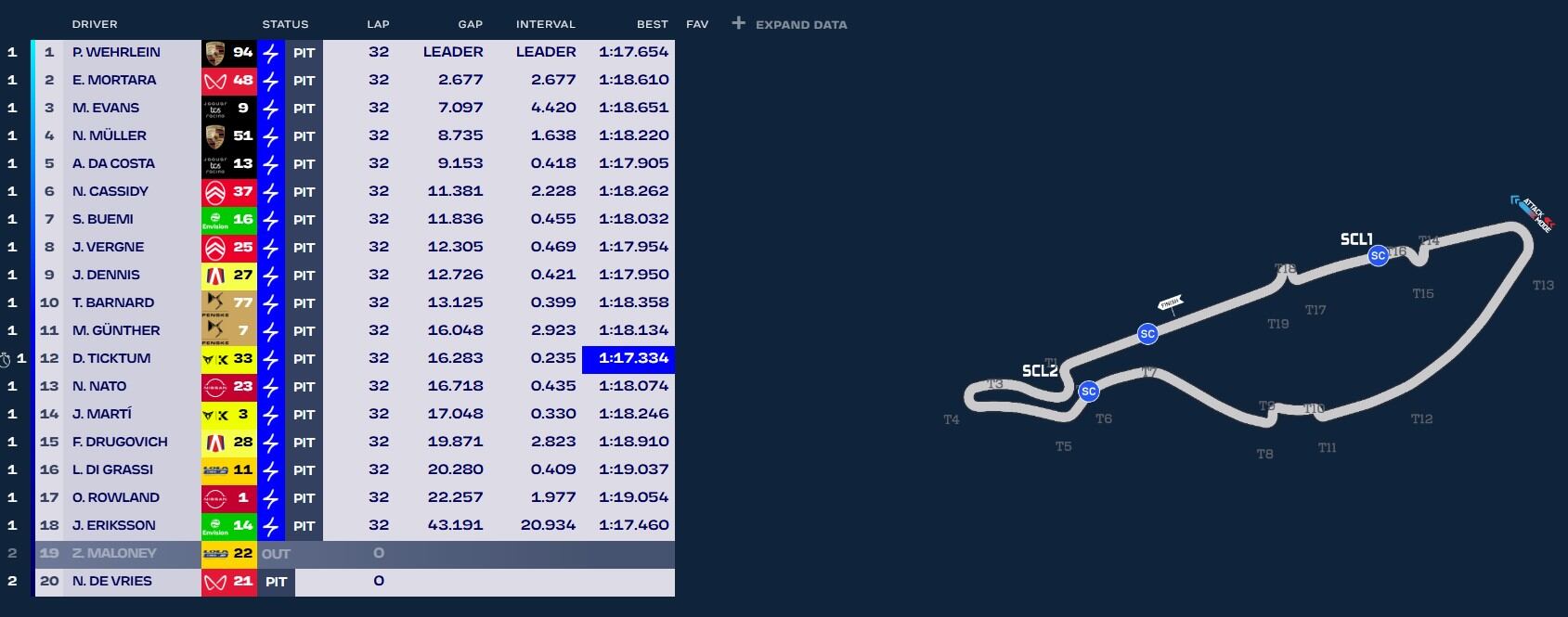Click the Envision logo in Buemi's row

click(x=214, y=220)
